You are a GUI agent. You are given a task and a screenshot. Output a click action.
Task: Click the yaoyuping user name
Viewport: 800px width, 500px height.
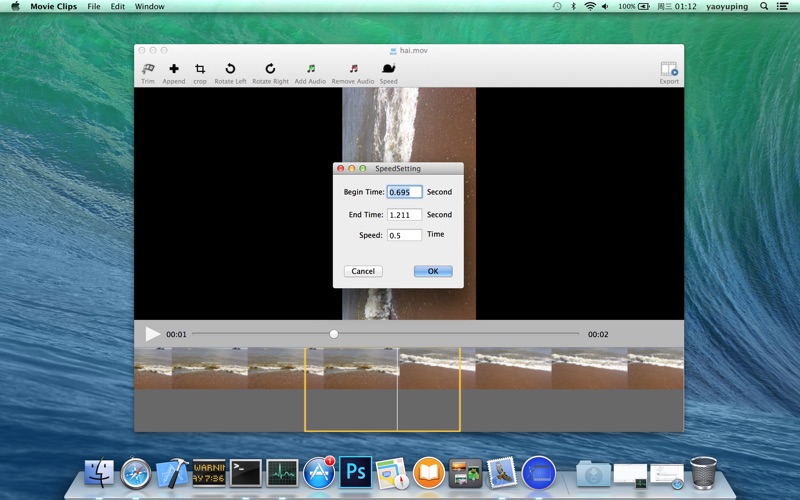point(727,7)
